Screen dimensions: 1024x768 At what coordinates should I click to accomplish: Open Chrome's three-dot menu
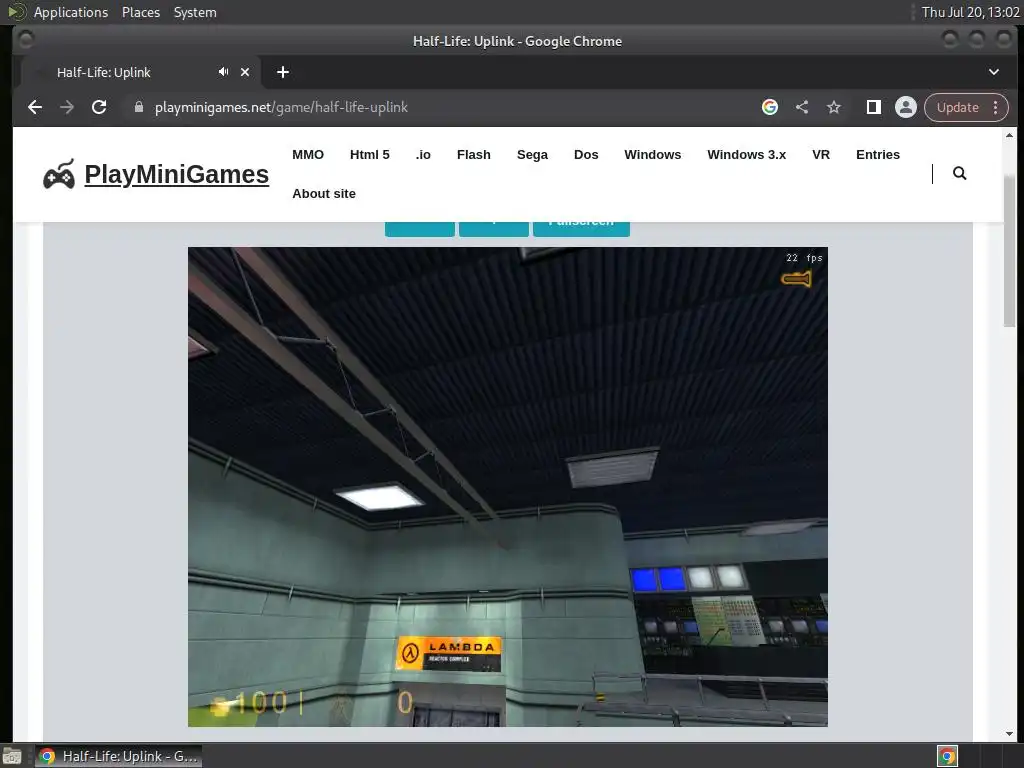tap(996, 107)
